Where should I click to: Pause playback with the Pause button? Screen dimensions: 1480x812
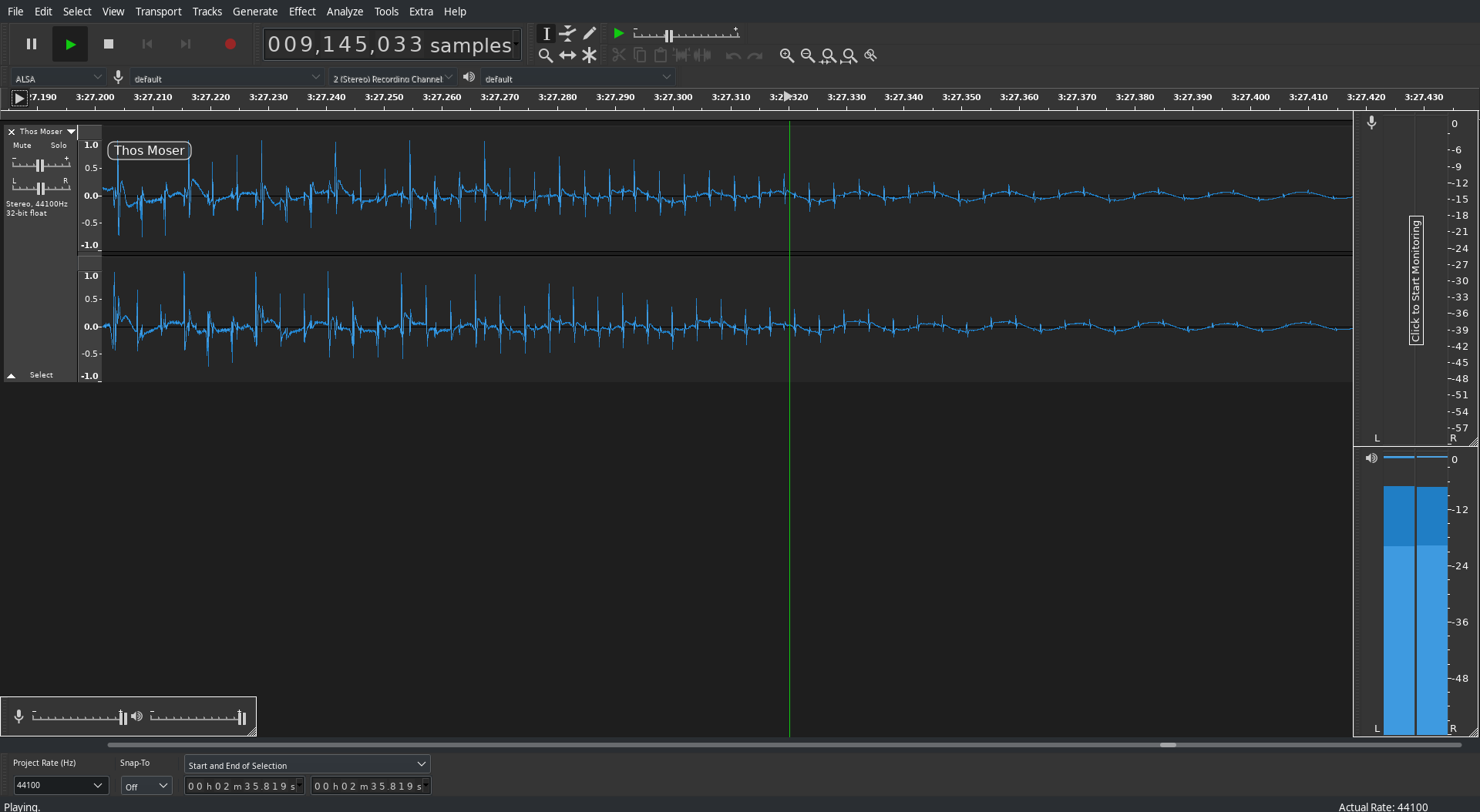[x=32, y=44]
